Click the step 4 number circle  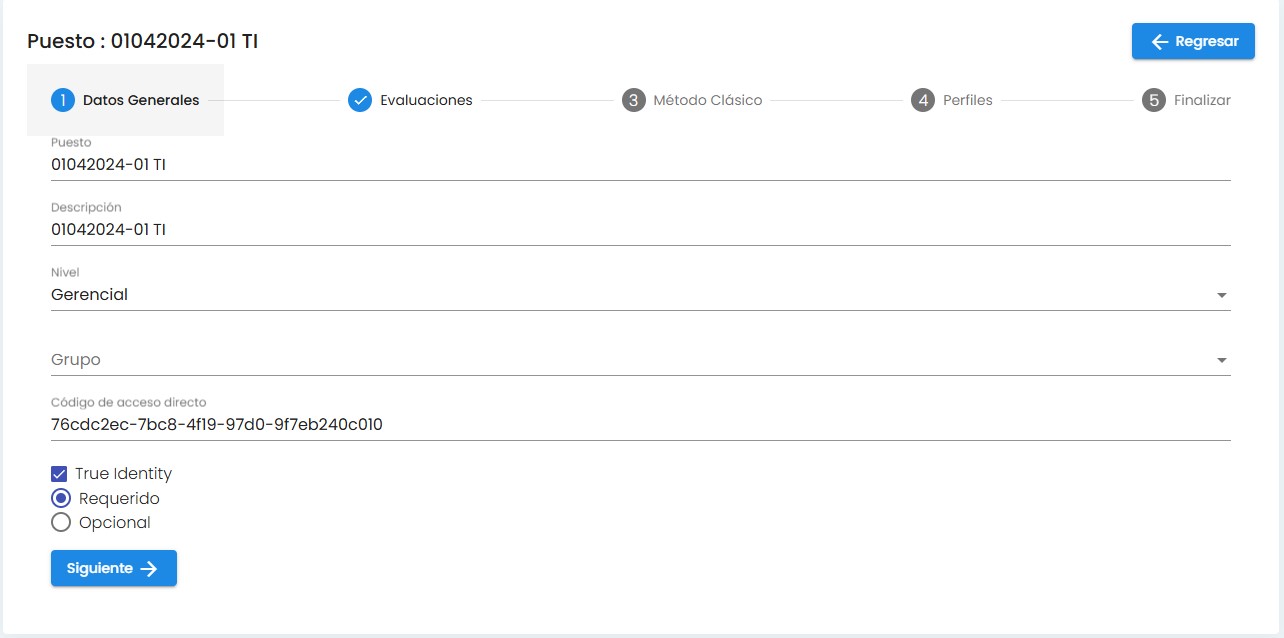tap(923, 100)
